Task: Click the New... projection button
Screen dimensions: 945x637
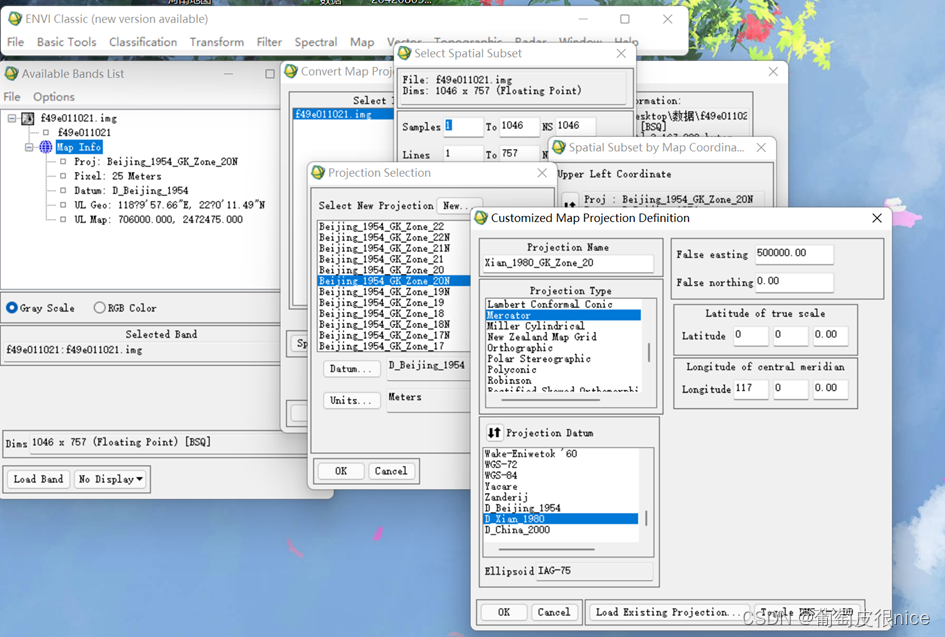Action: tap(459, 206)
